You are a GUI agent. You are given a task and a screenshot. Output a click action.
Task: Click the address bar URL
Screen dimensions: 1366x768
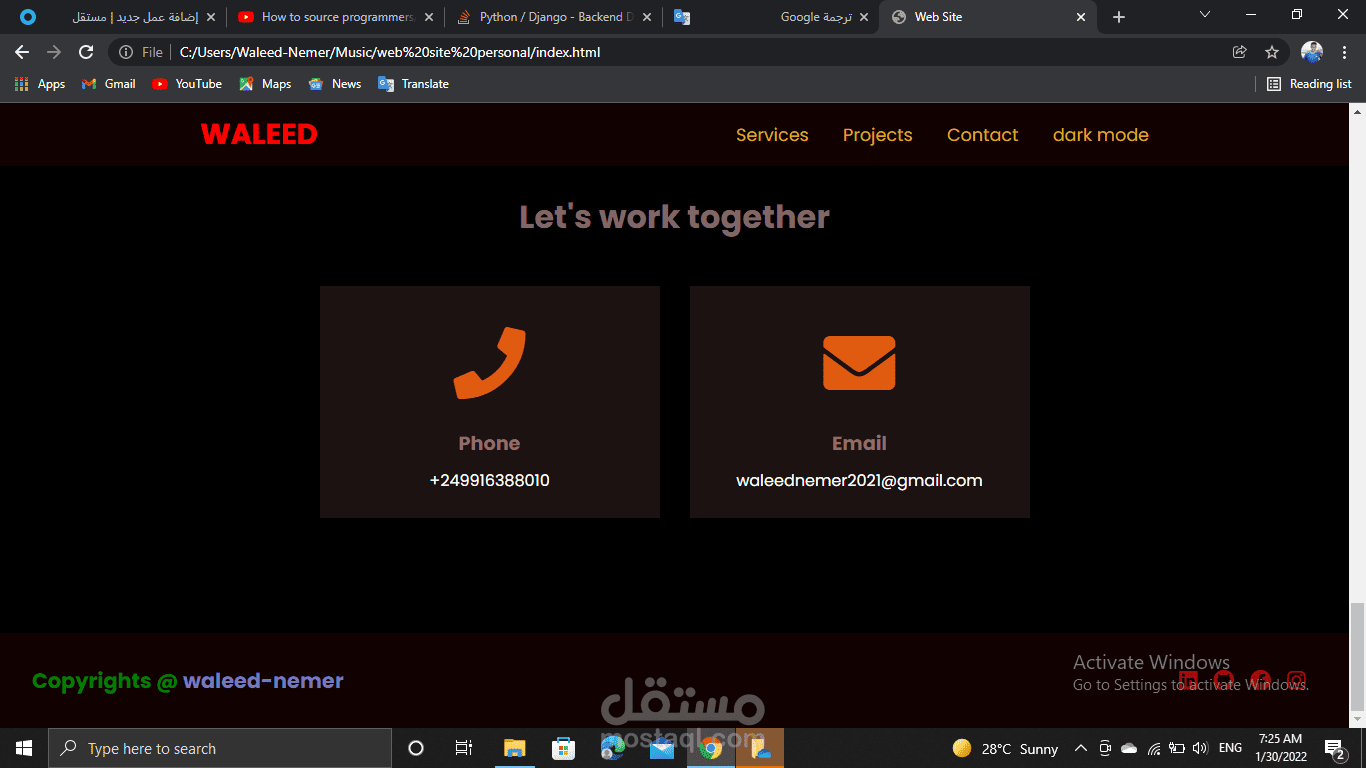(x=390, y=52)
